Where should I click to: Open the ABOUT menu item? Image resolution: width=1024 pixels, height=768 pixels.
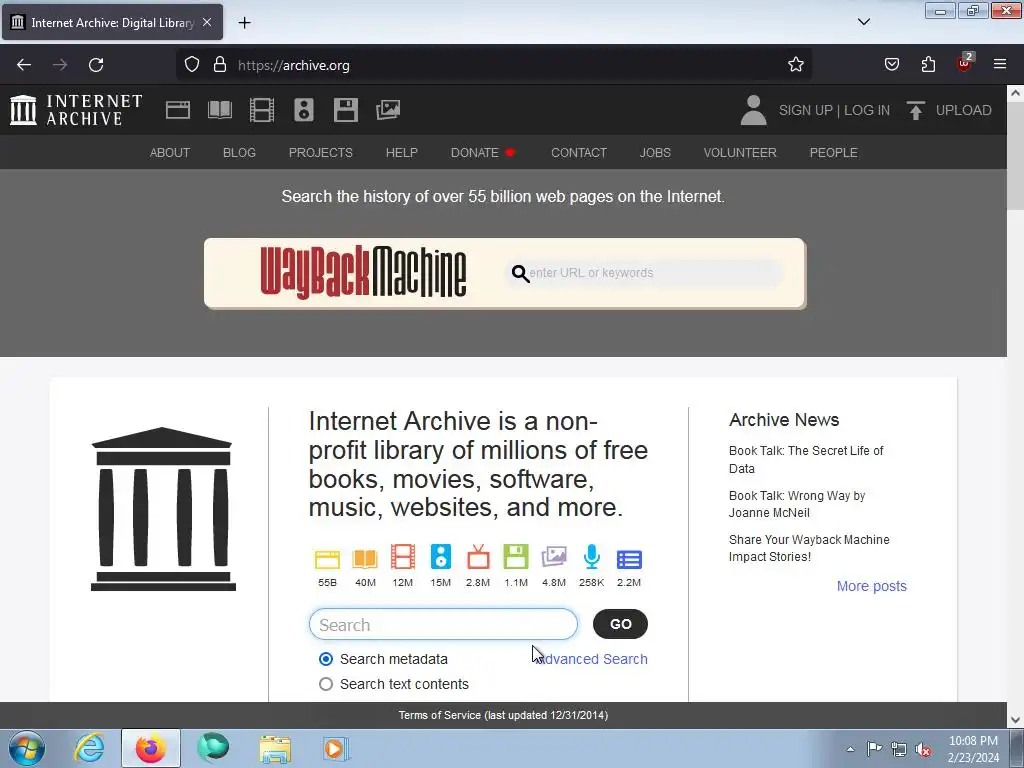[x=170, y=153]
